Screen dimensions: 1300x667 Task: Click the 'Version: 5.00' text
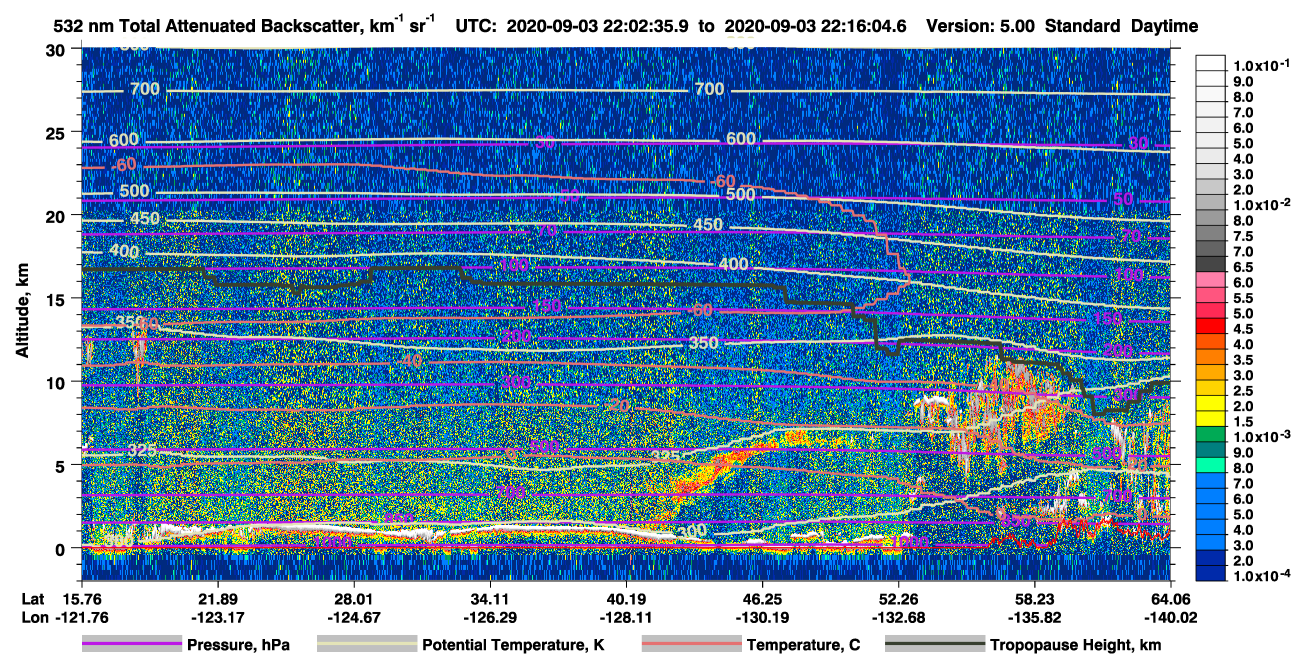(x=982, y=26)
